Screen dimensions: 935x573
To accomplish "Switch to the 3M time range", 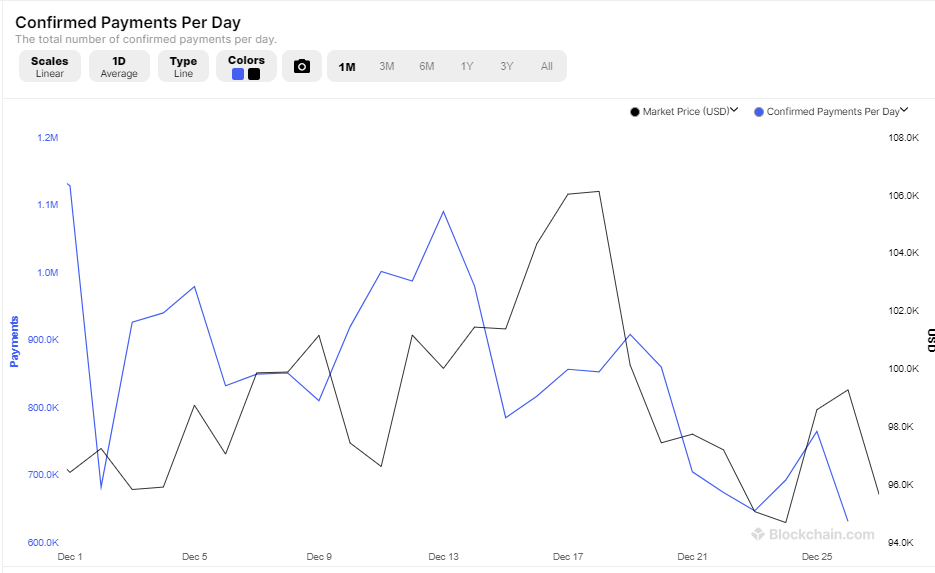I will tap(387, 67).
